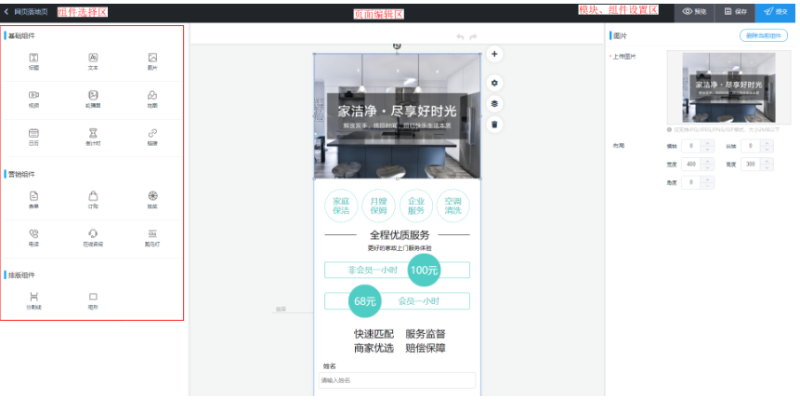This screenshot has height=411, width=800.
Task: Click the height field showing 300
Action: [x=751, y=164]
